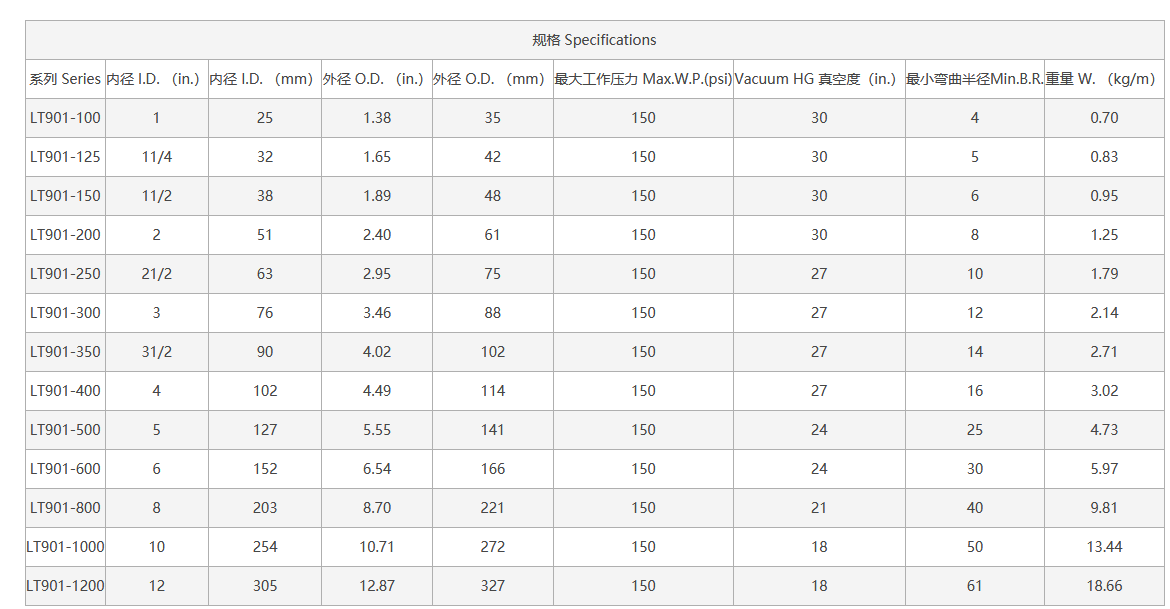Click the 系列 Series column header
The width and height of the screenshot is (1170, 609).
point(66,79)
